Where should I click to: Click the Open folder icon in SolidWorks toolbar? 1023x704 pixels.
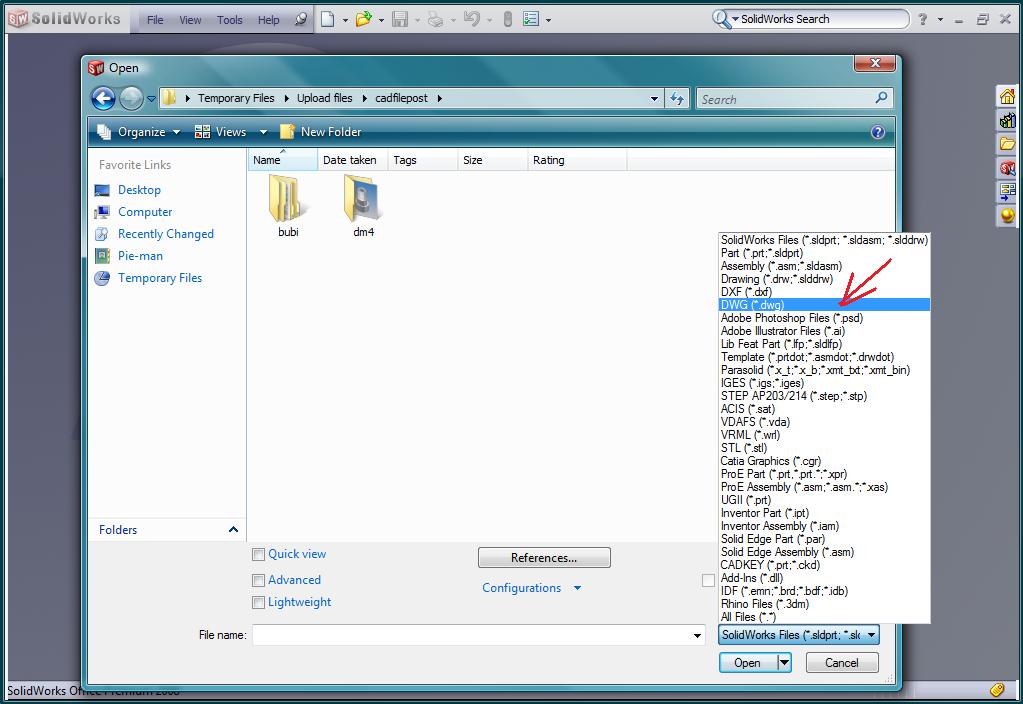[x=363, y=20]
